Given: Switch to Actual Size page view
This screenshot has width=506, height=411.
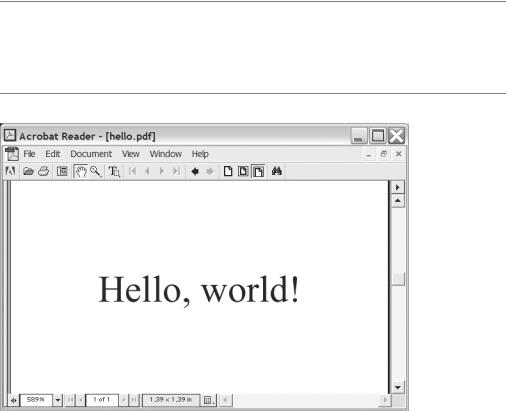Looking at the screenshot, I should click(228, 171).
